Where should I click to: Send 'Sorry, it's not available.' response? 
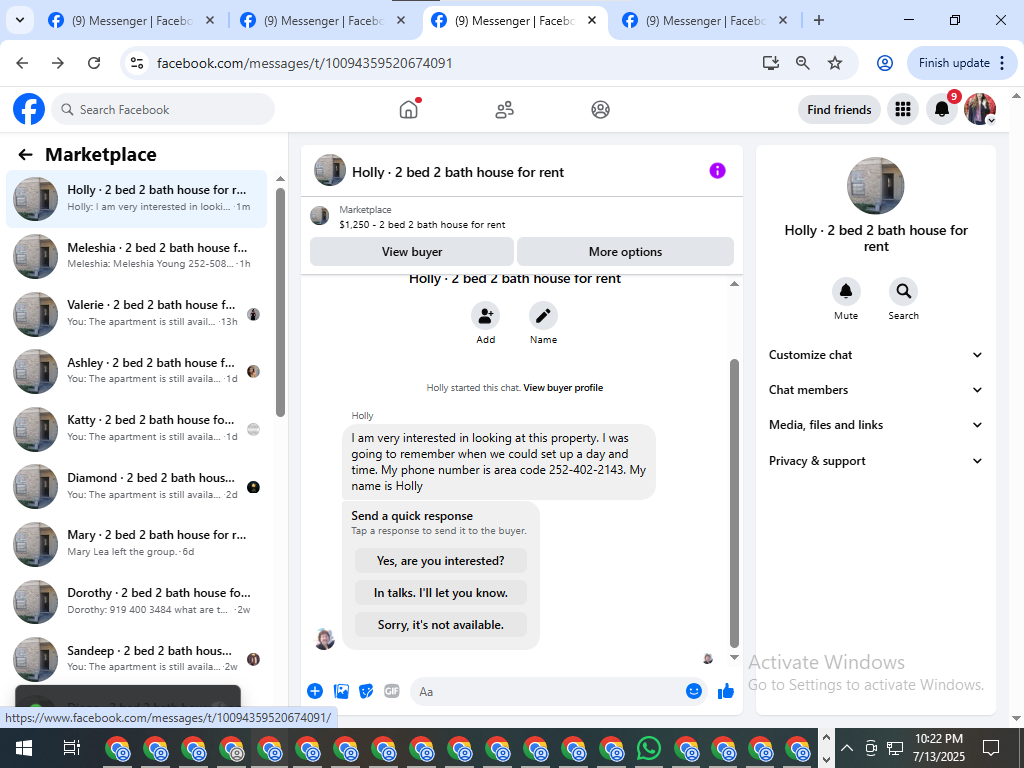[441, 625]
